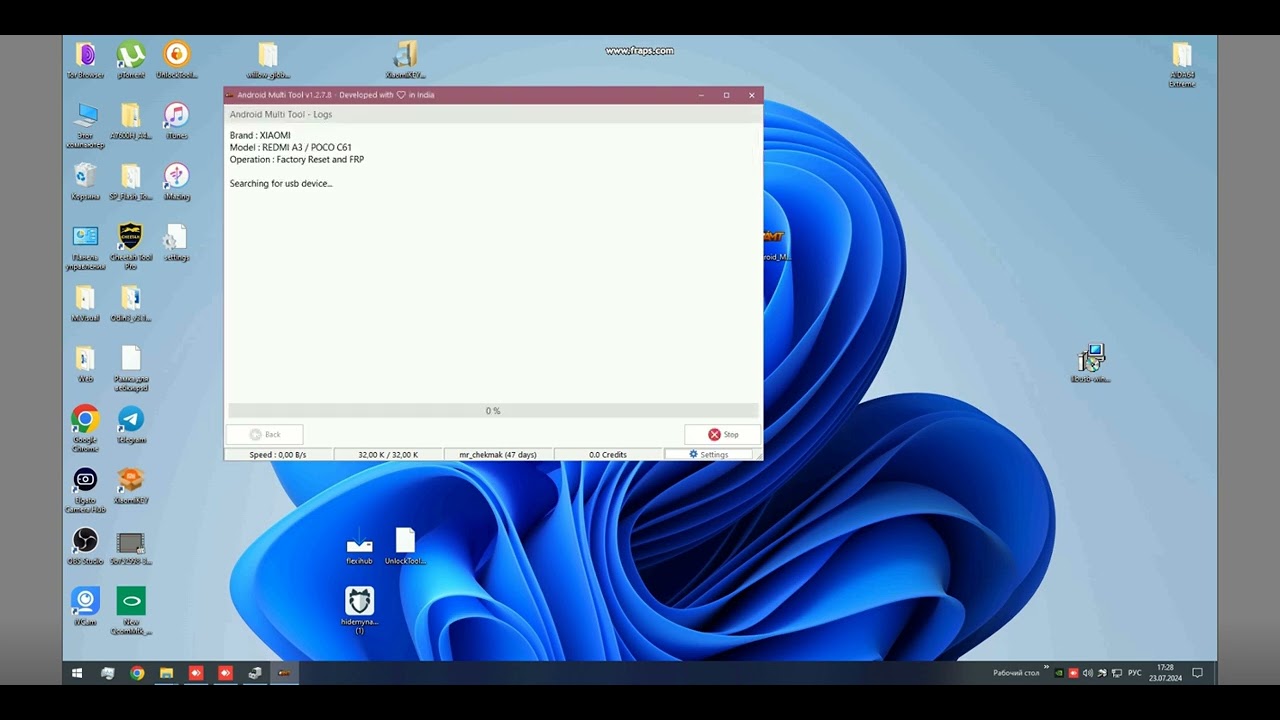
Task: Open the notification center icon
Action: pyautogui.click(x=1198, y=673)
